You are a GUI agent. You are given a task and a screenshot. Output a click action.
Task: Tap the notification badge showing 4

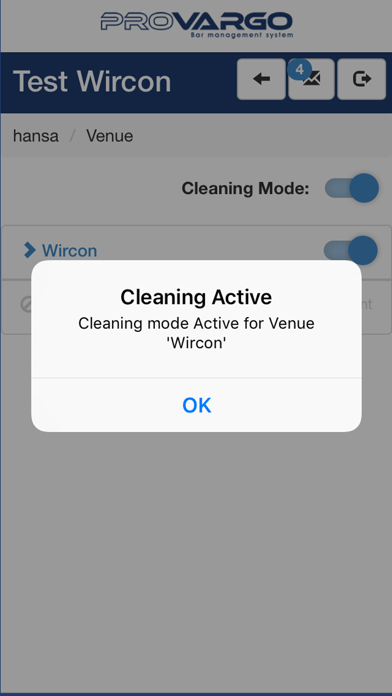(x=300, y=70)
